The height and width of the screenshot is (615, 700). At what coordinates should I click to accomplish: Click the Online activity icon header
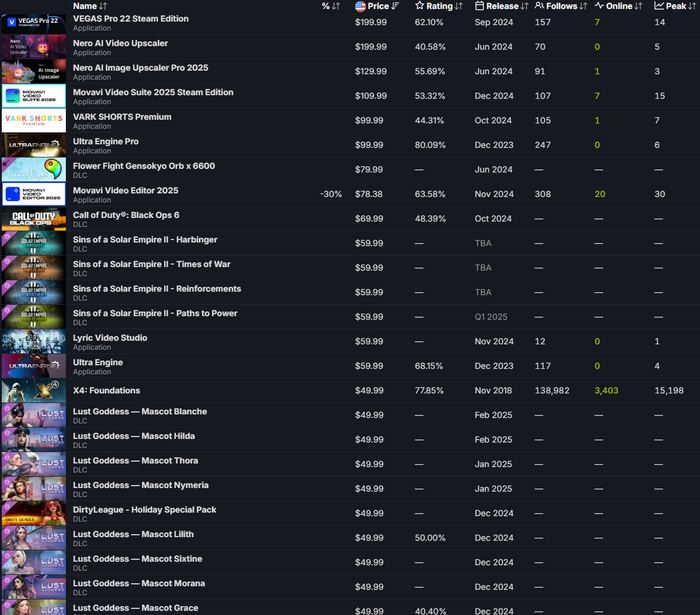click(600, 6)
